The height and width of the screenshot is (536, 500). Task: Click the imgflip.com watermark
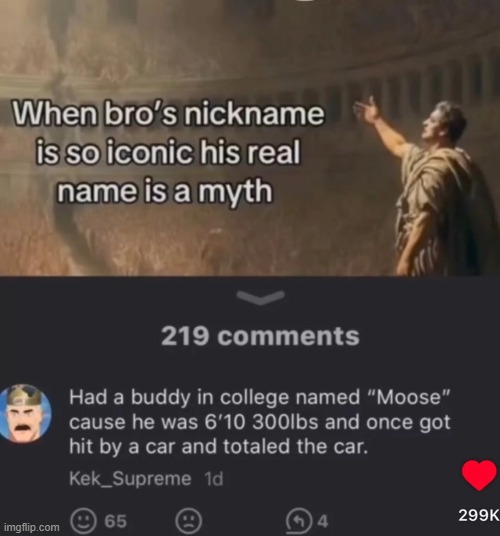tap(33, 527)
